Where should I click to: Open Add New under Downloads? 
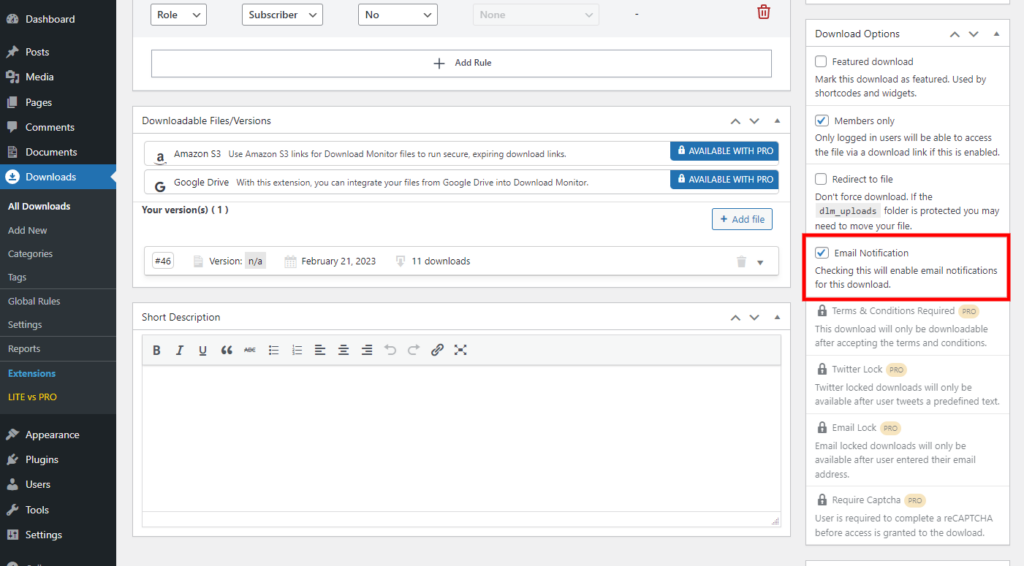(27, 230)
